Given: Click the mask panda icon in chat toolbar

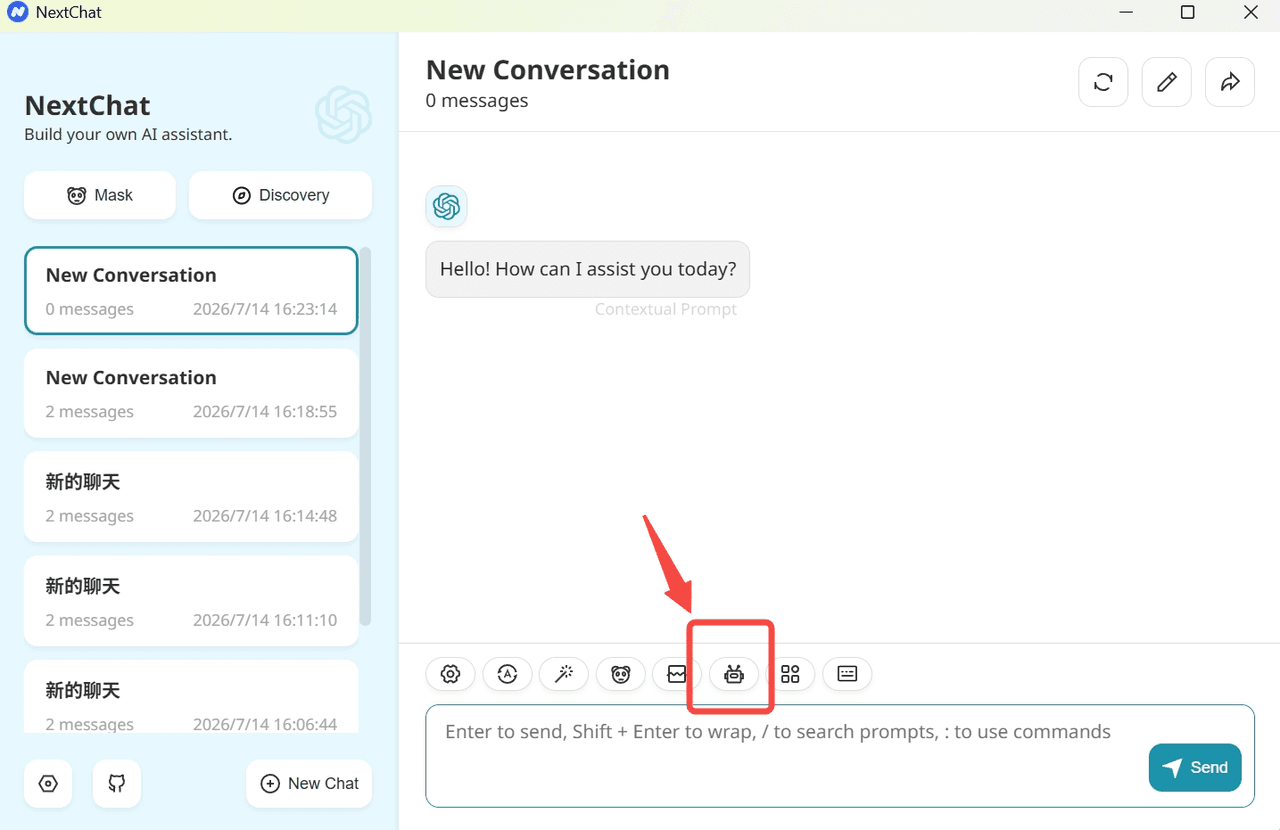Looking at the screenshot, I should tap(621, 674).
